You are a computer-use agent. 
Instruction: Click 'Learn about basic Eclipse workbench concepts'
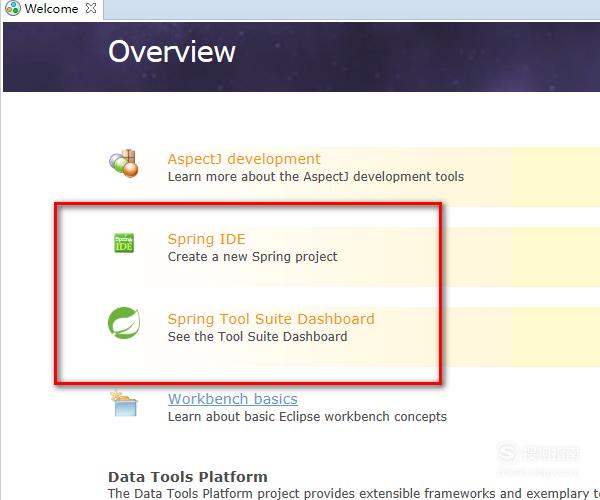307,417
